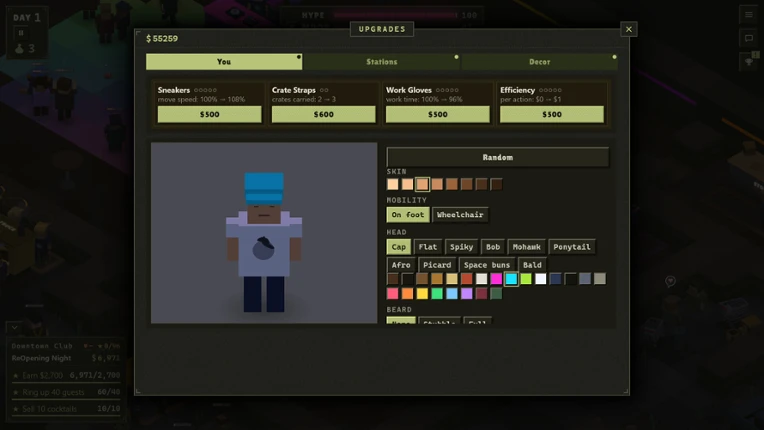Open the hamburger menu icon

(748, 15)
